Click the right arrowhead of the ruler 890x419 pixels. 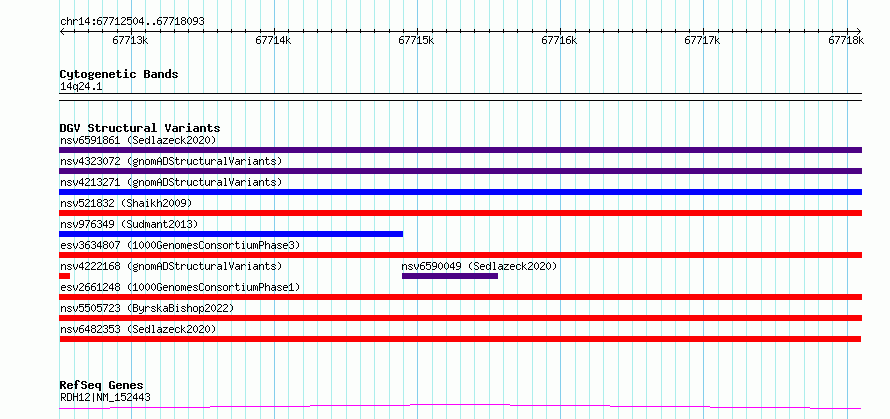click(858, 31)
